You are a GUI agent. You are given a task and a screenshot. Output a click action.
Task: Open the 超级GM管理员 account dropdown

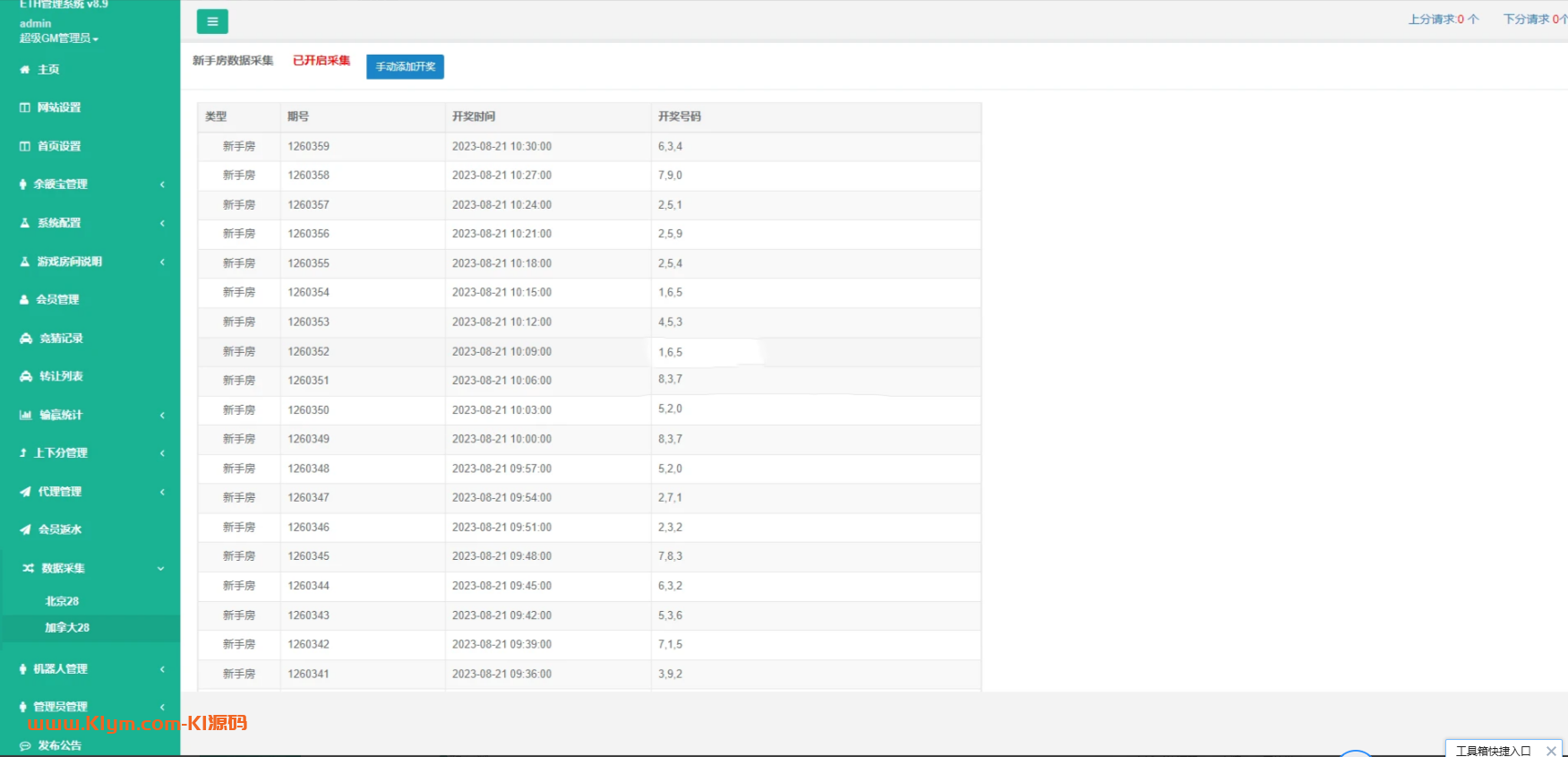[59, 39]
